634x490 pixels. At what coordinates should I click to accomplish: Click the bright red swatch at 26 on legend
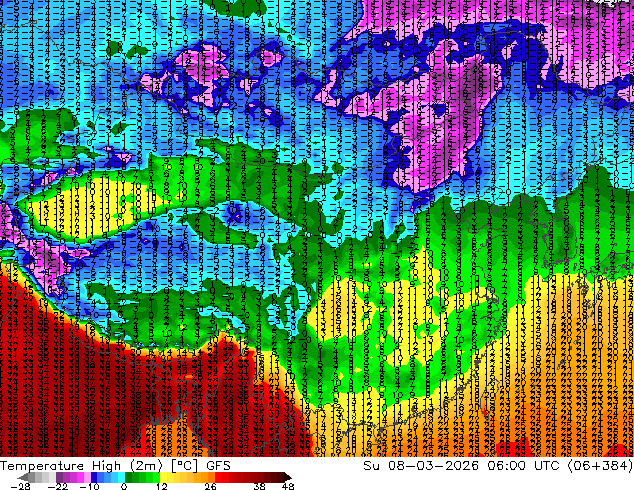(x=218, y=477)
